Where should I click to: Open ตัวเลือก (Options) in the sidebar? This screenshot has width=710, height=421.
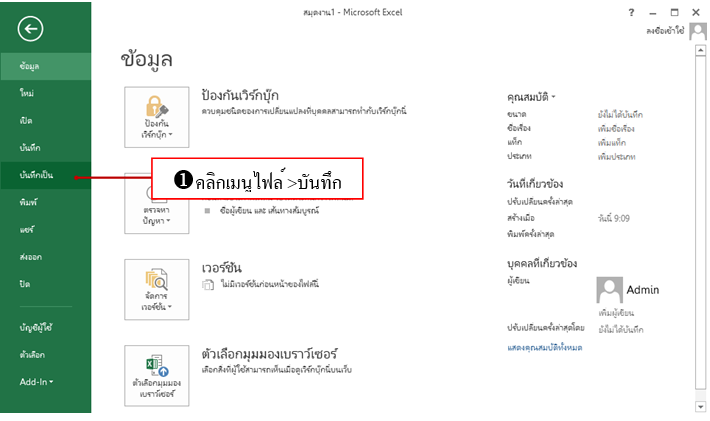point(45,355)
